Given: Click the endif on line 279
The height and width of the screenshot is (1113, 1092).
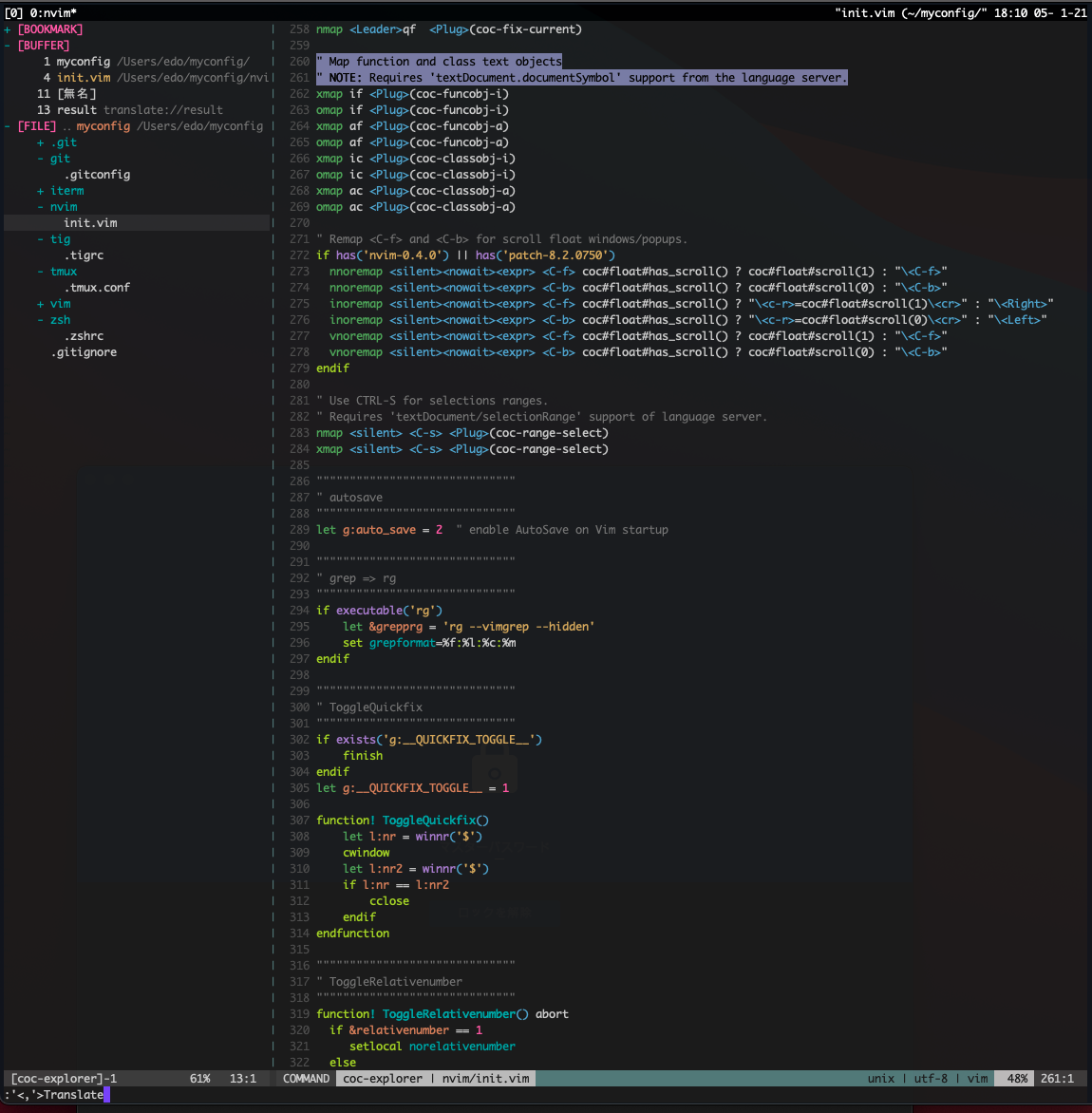Looking at the screenshot, I should coord(332,368).
